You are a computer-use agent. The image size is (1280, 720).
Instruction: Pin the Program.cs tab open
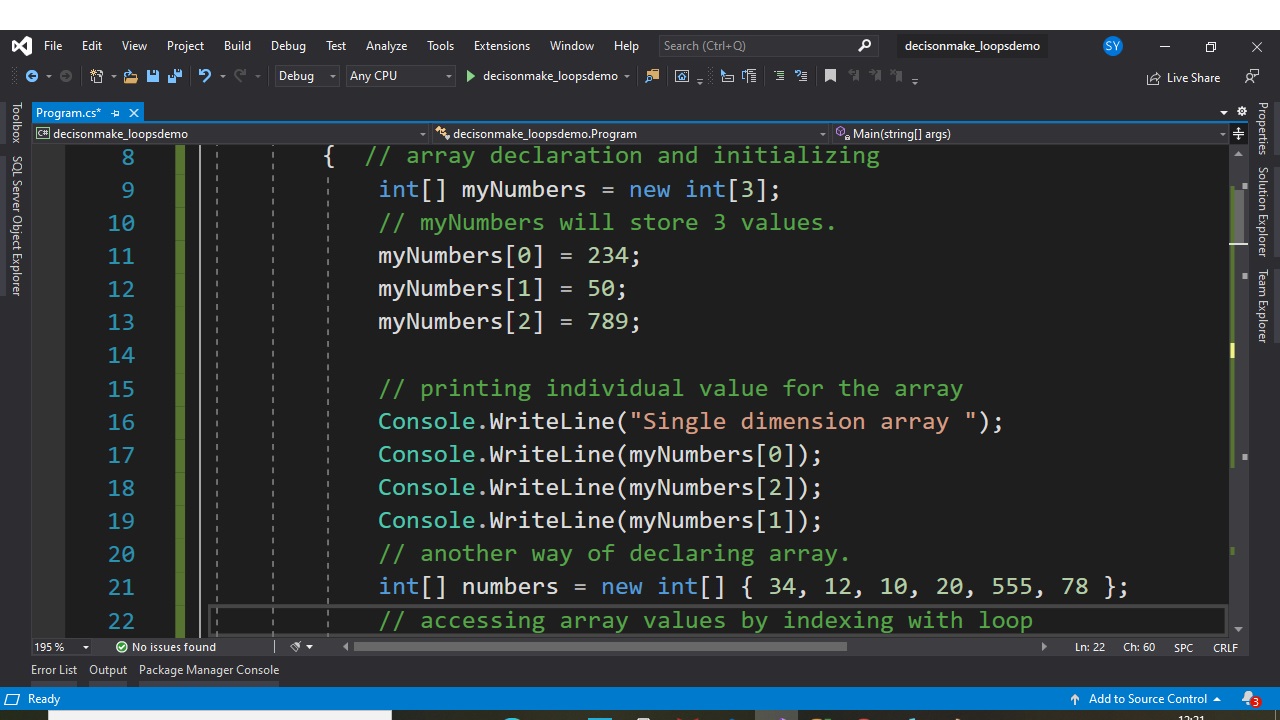tap(114, 112)
